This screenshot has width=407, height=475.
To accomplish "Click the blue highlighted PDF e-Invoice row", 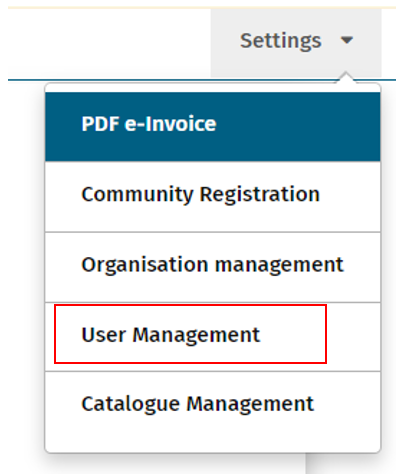I will coord(213,127).
